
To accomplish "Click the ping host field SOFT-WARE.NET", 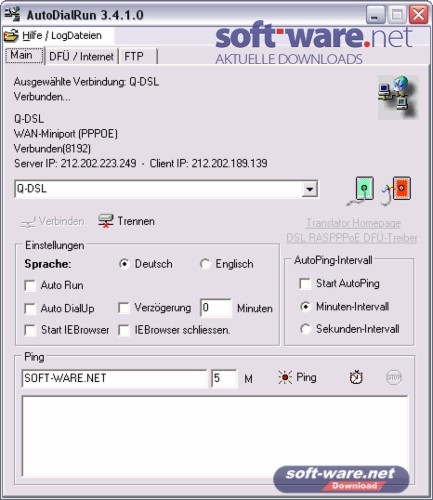I will coord(114,378).
